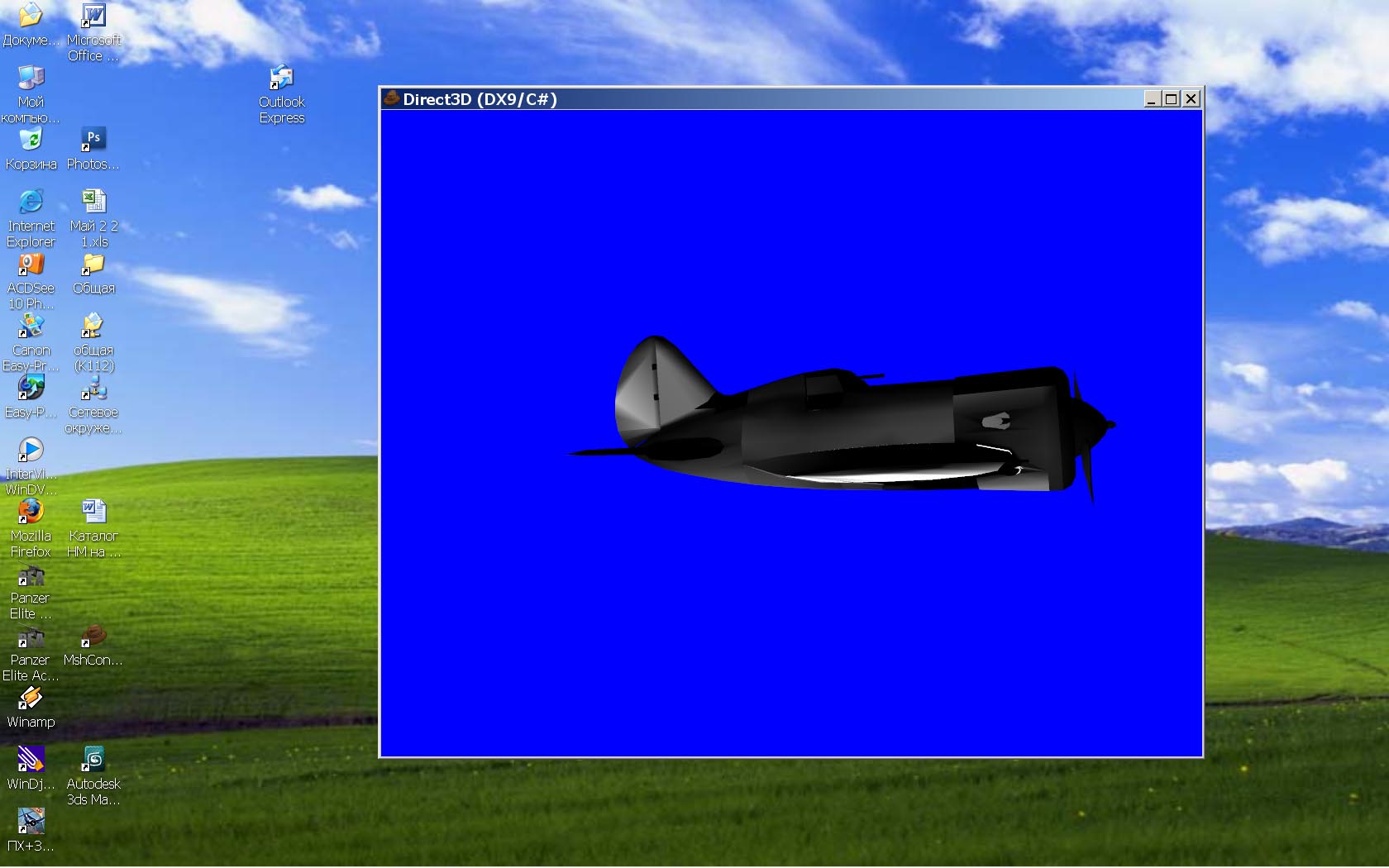The height and width of the screenshot is (868, 1389).
Task: Click the airplane model in the Direct3D viewport
Action: pos(843,417)
